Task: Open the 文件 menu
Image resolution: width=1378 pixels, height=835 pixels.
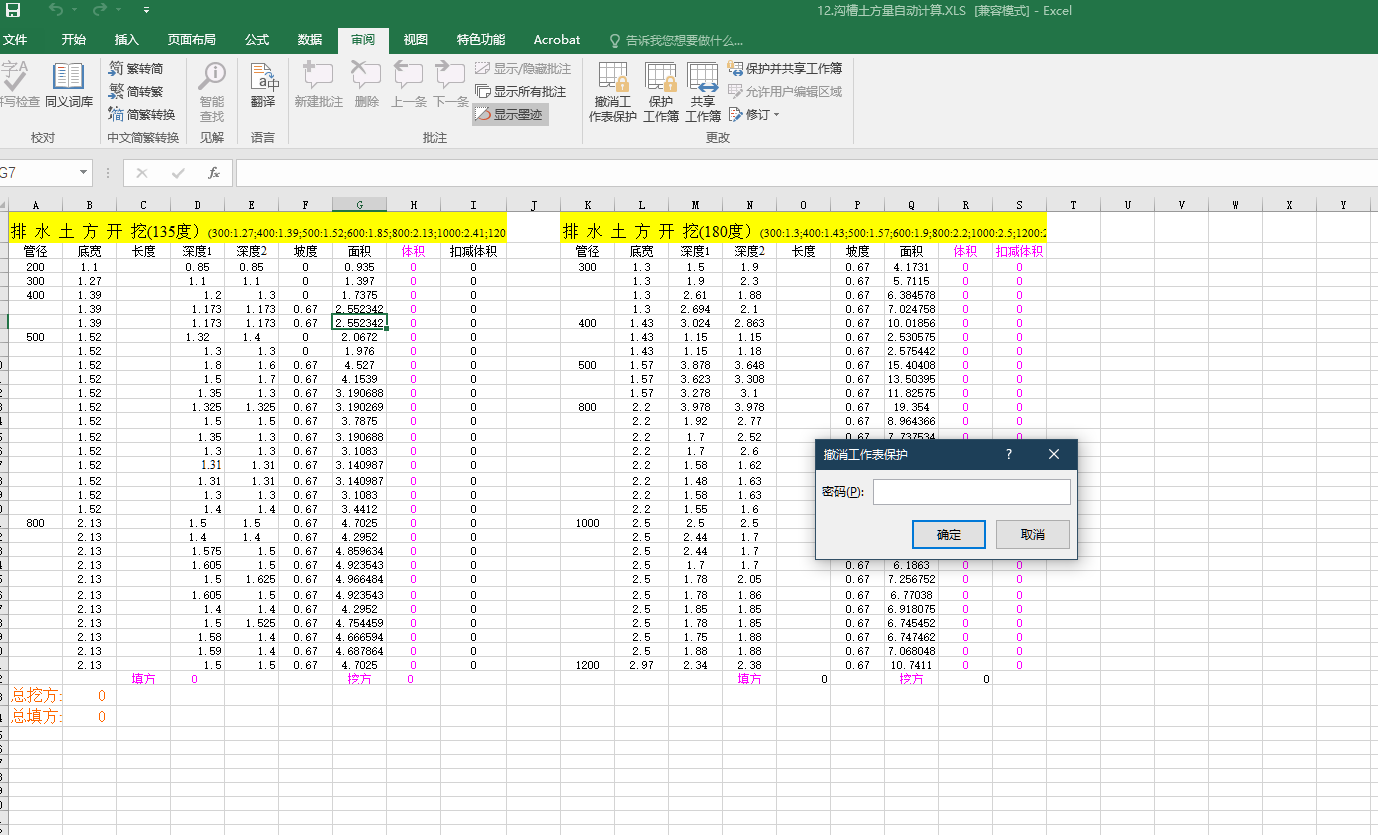Action: pos(15,40)
